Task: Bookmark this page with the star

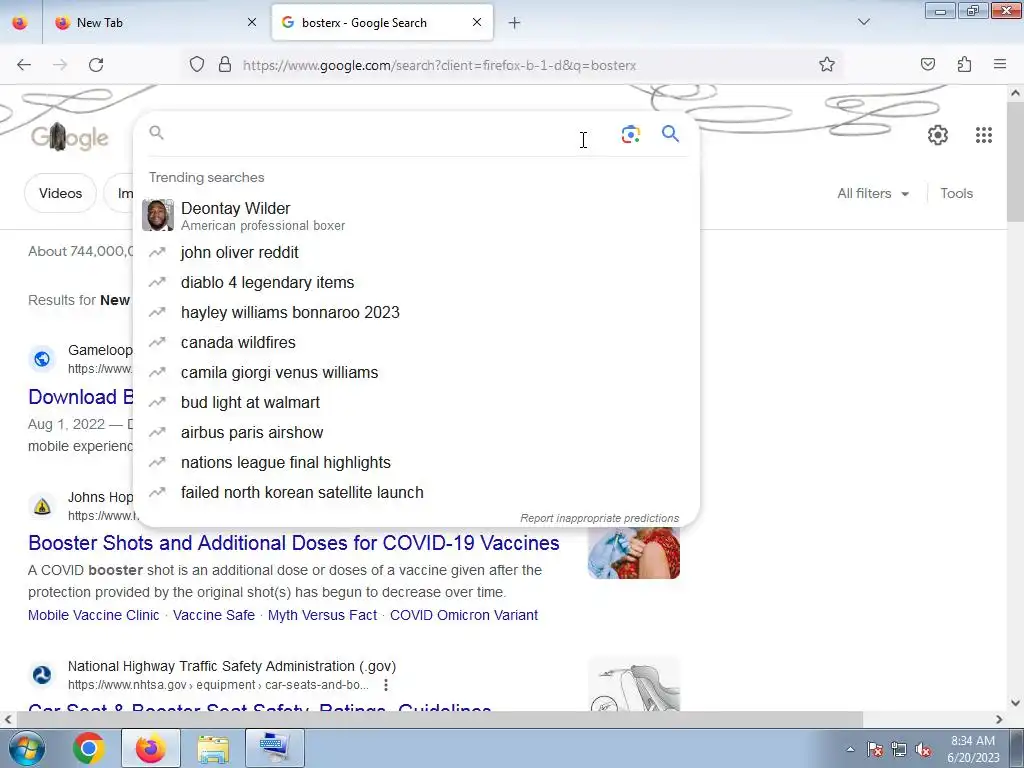Action: coord(827,65)
